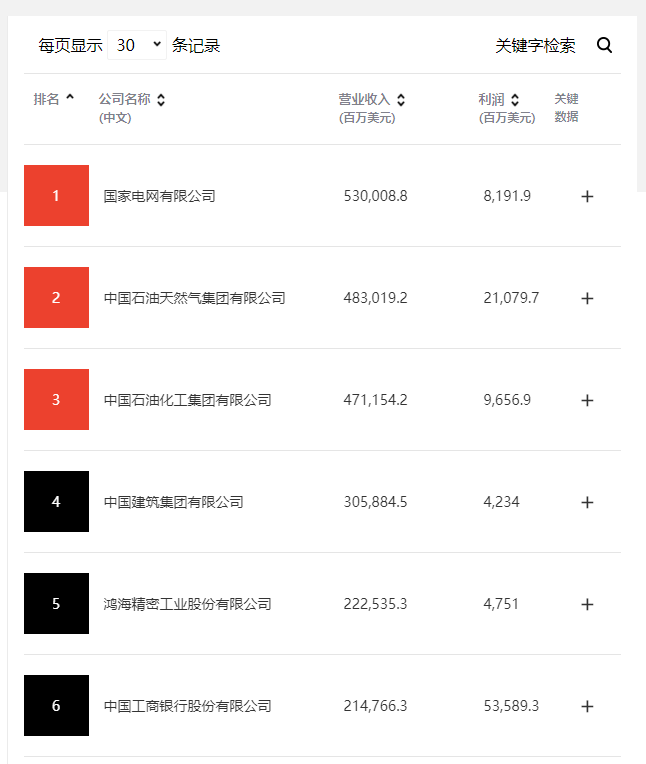Sort by 营业收入 revenue column arrows
Image resolution: width=646 pixels, height=764 pixels.
(x=400, y=100)
